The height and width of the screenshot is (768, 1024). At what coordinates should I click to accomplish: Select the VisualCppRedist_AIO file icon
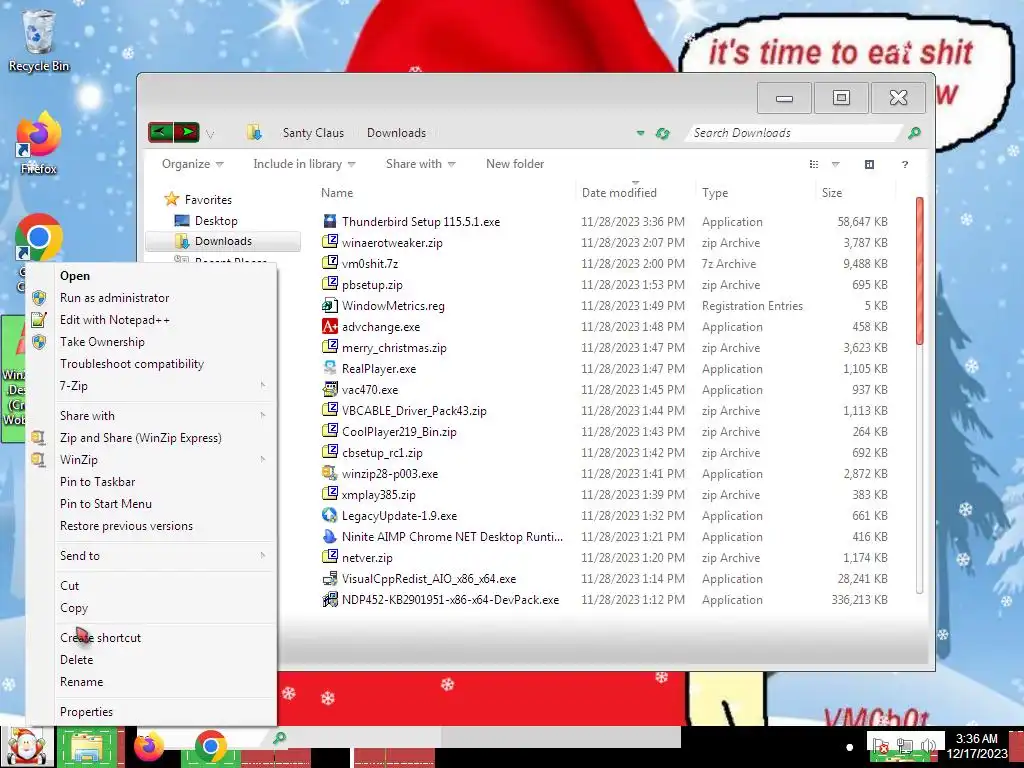[330, 579]
